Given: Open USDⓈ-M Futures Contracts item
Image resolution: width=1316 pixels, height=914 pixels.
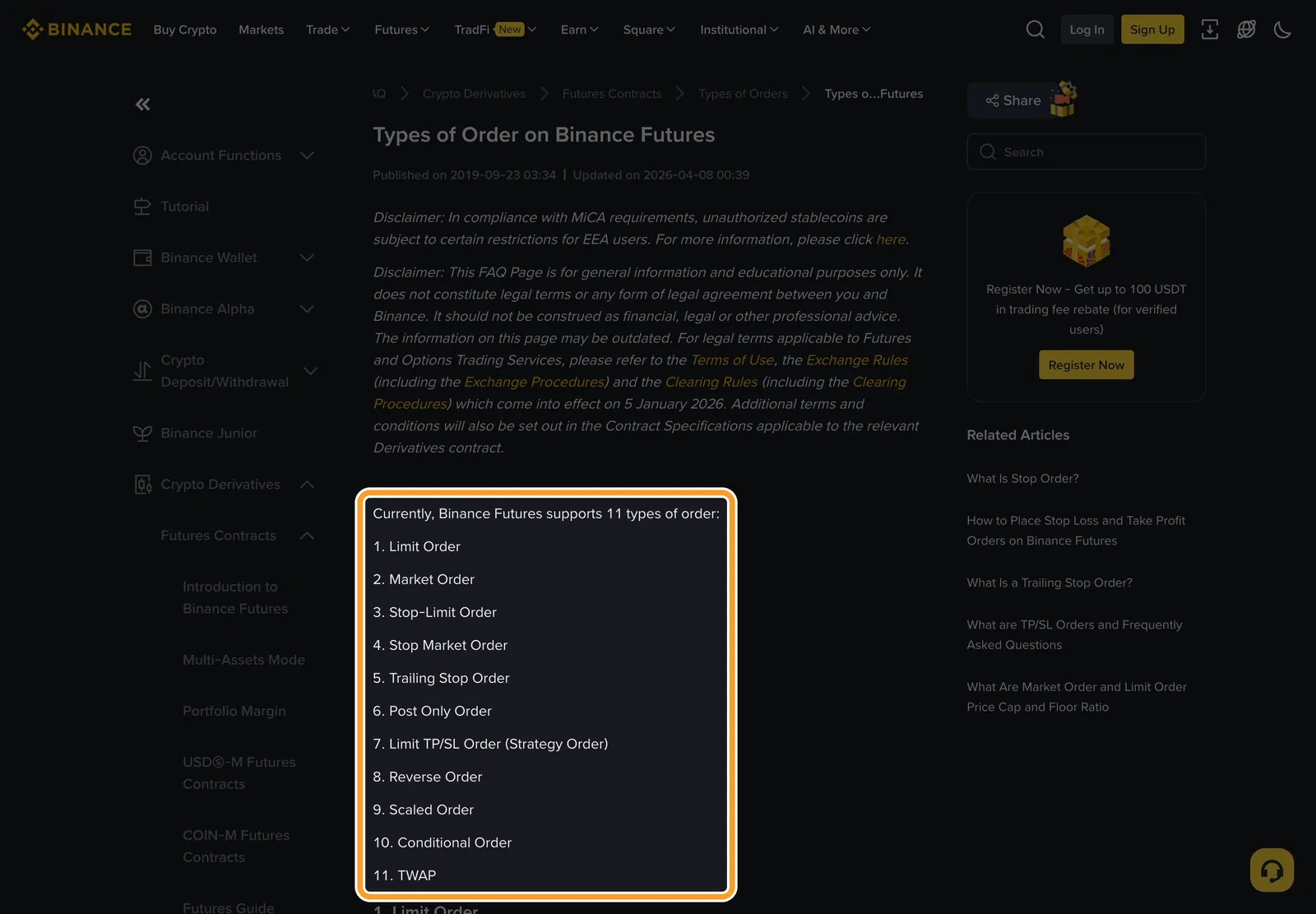Looking at the screenshot, I should pos(239,773).
